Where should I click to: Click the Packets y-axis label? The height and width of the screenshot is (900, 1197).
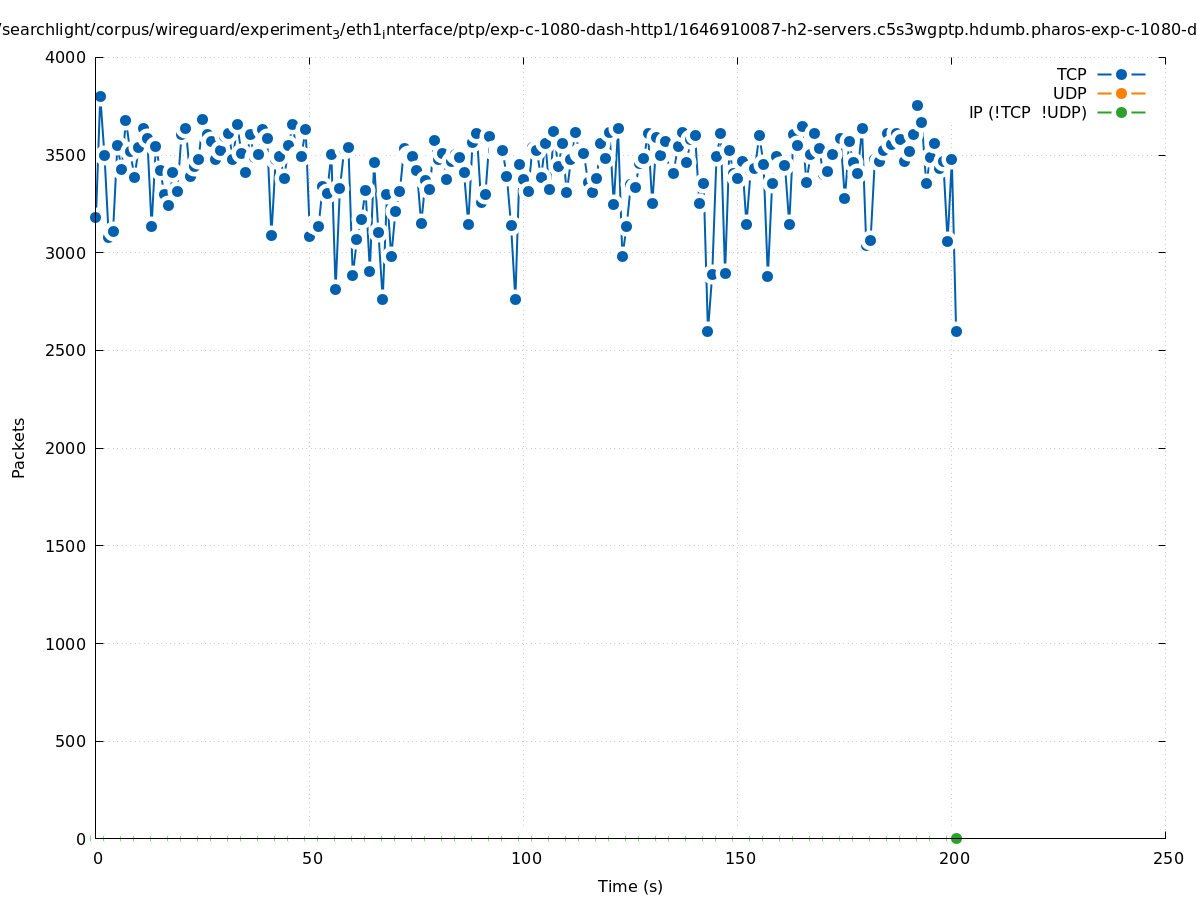[19, 448]
